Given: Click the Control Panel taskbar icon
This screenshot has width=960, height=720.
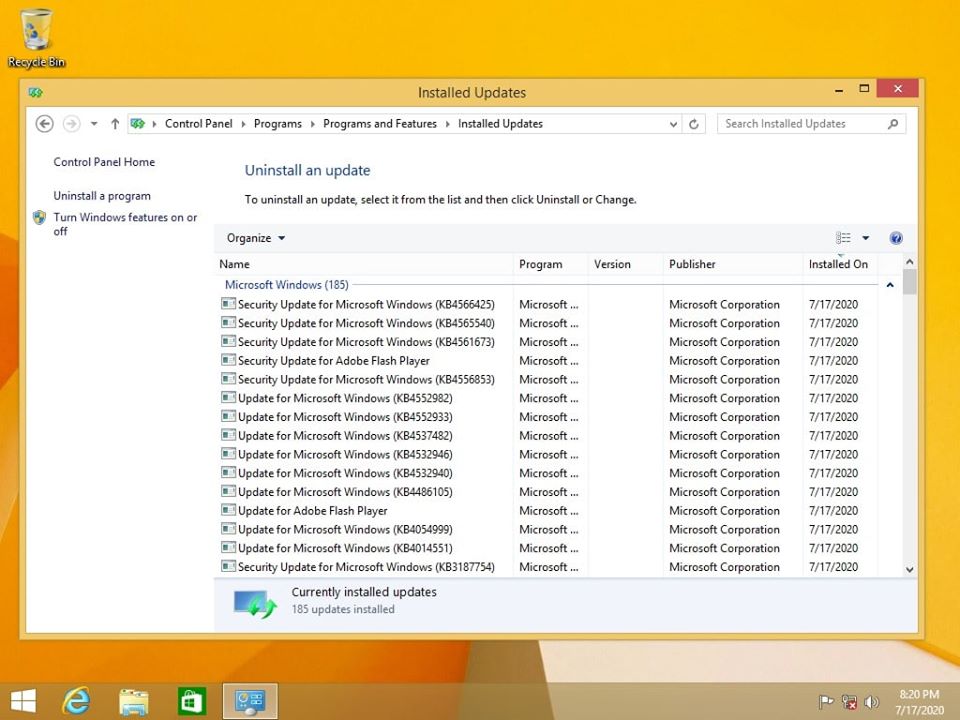Looking at the screenshot, I should coord(250,702).
